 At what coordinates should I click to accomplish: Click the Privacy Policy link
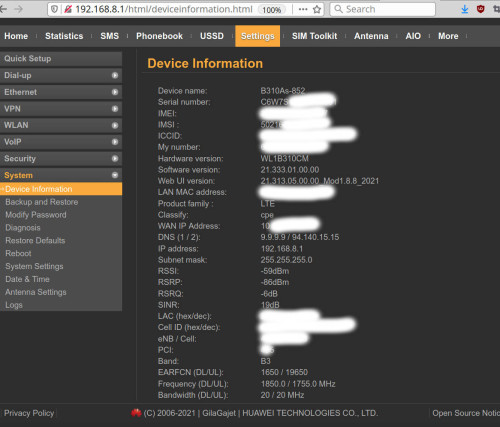click(29, 413)
